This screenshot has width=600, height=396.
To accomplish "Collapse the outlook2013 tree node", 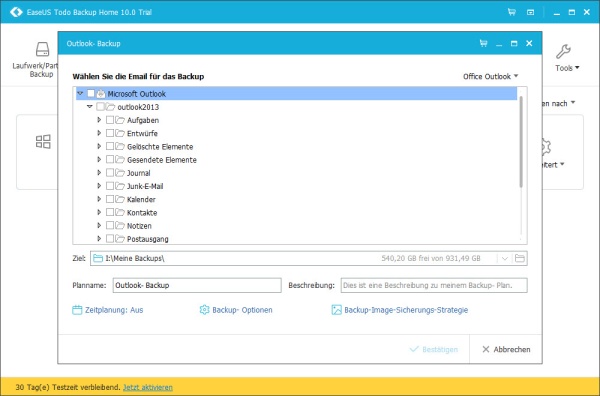I will [x=90, y=107].
